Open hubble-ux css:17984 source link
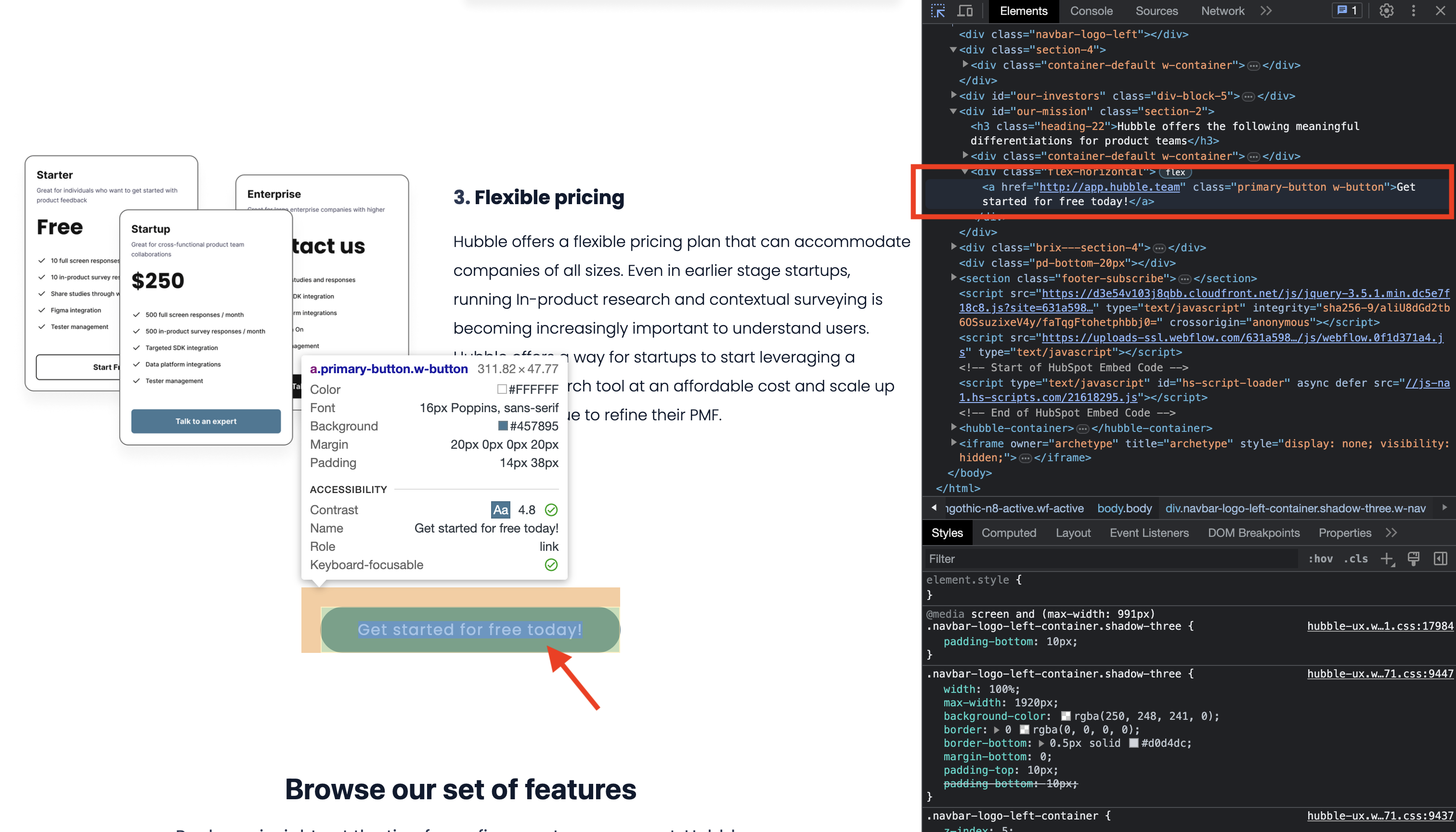Viewport: 1456px width, 832px height. (x=1379, y=626)
